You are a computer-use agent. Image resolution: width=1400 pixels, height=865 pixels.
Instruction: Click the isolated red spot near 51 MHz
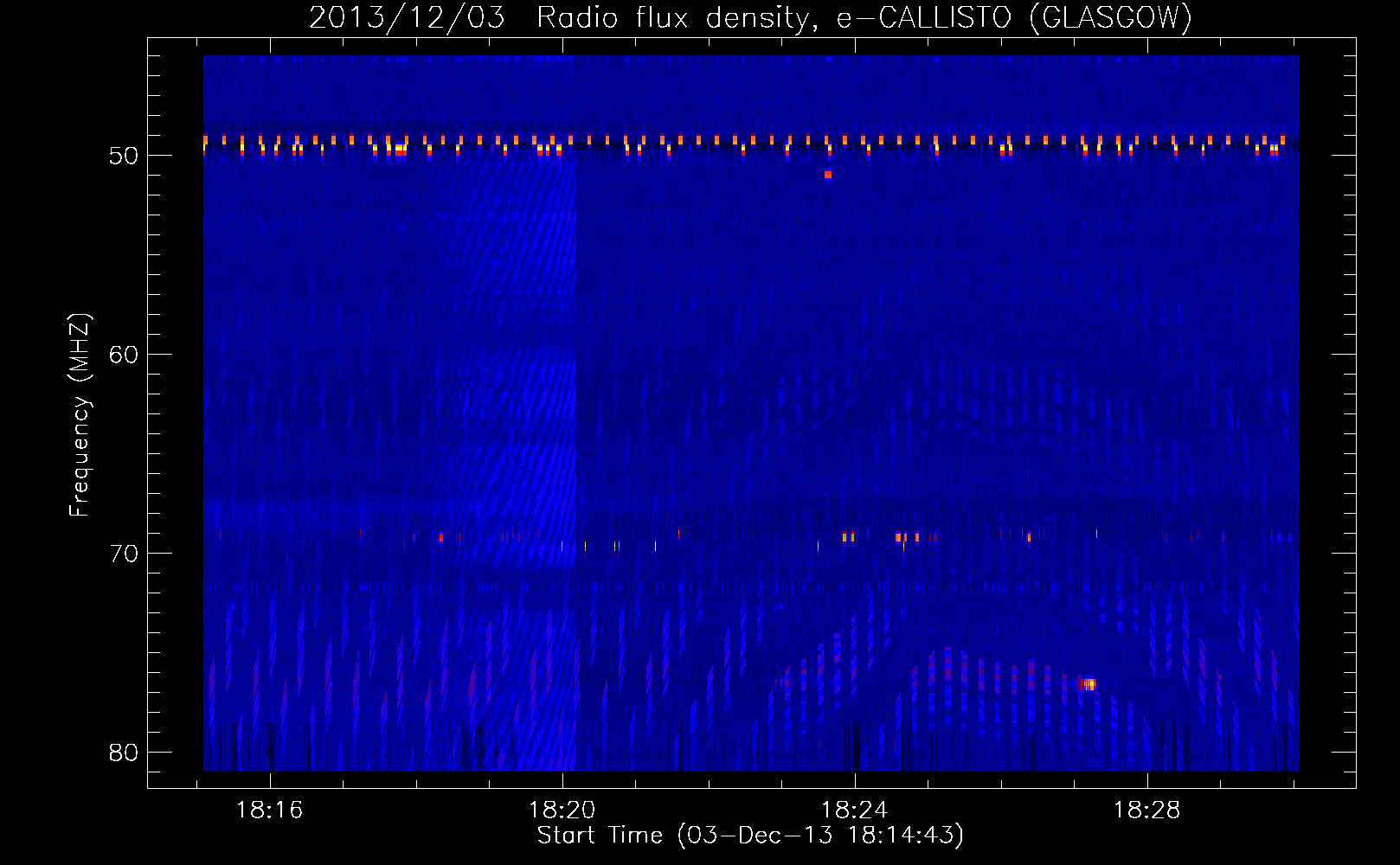[x=828, y=175]
